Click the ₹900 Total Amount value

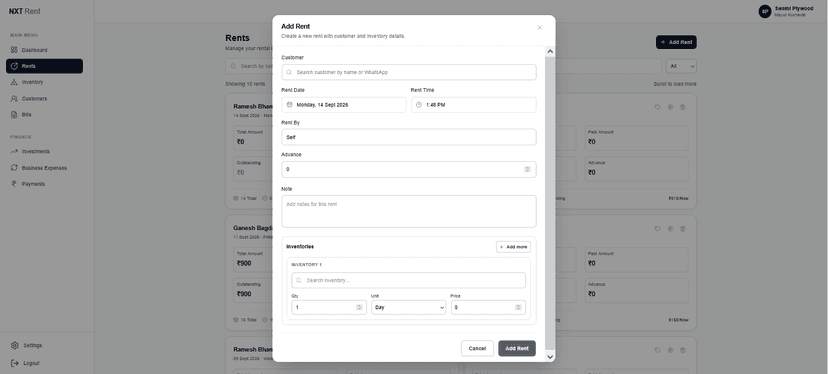tap(244, 263)
